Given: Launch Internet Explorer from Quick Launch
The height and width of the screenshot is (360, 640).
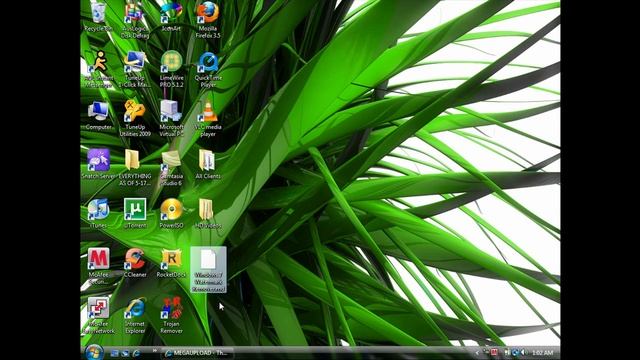Looking at the screenshot, I should click(x=136, y=353).
